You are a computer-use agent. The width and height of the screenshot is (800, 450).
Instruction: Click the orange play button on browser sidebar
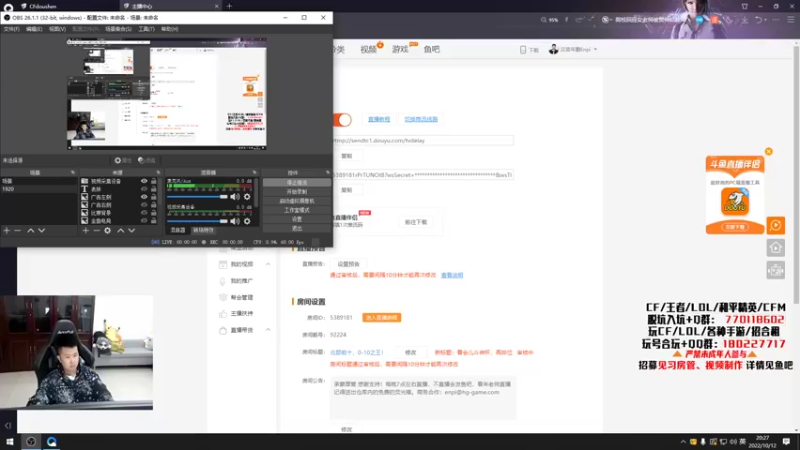pyautogui.click(x=776, y=226)
